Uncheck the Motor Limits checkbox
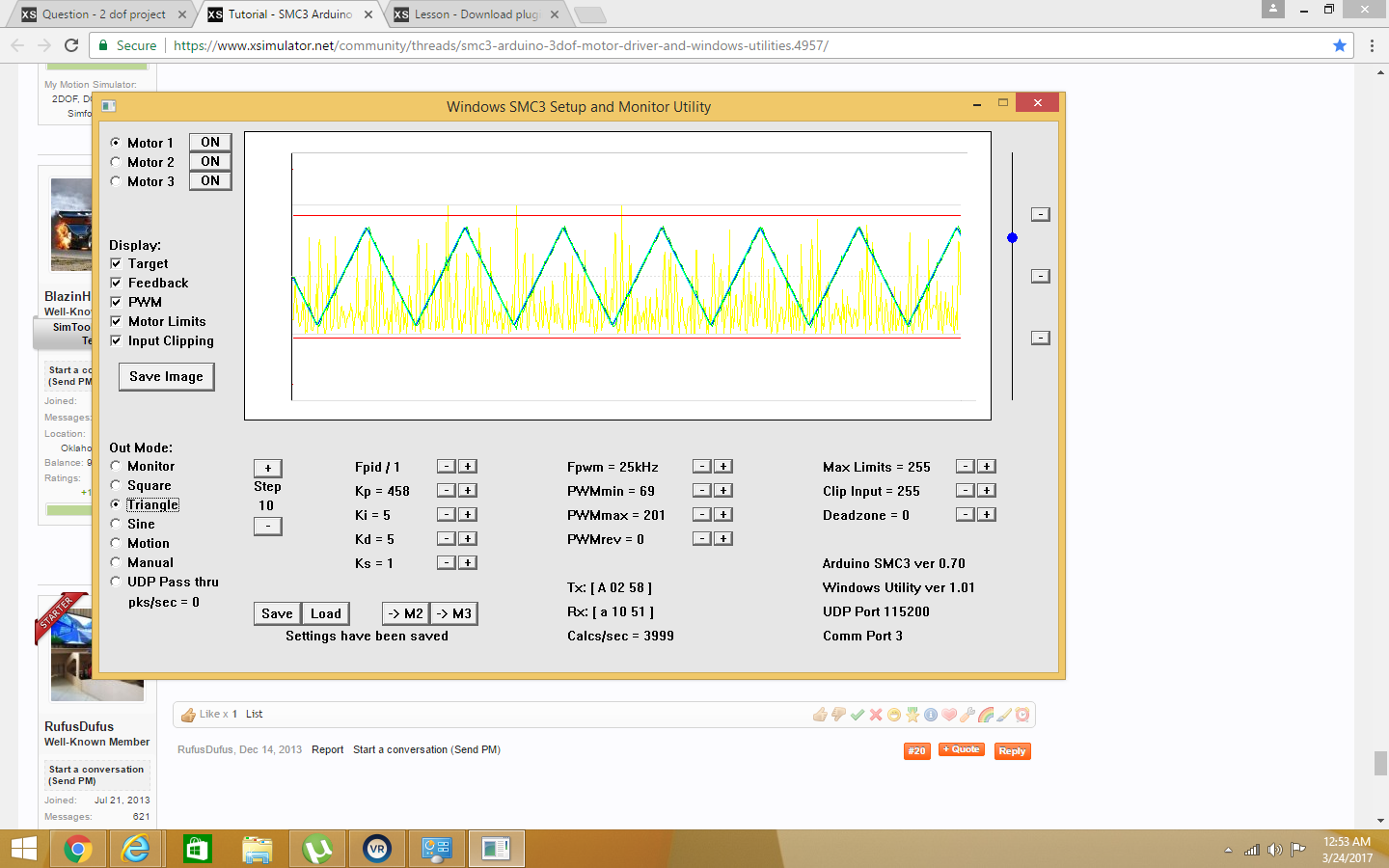 click(x=116, y=321)
